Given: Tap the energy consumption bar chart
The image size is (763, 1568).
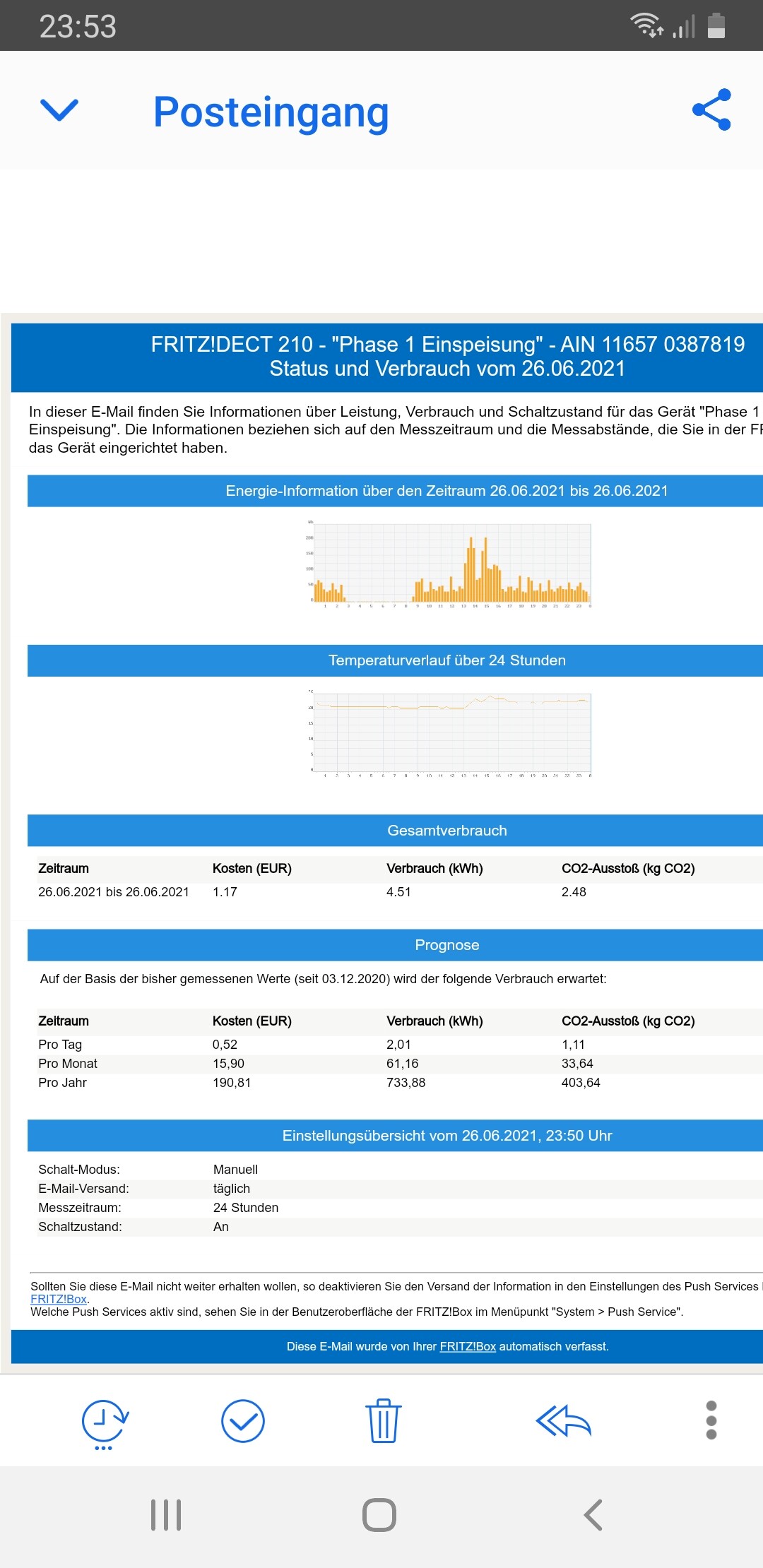Looking at the screenshot, I should pos(448,564).
